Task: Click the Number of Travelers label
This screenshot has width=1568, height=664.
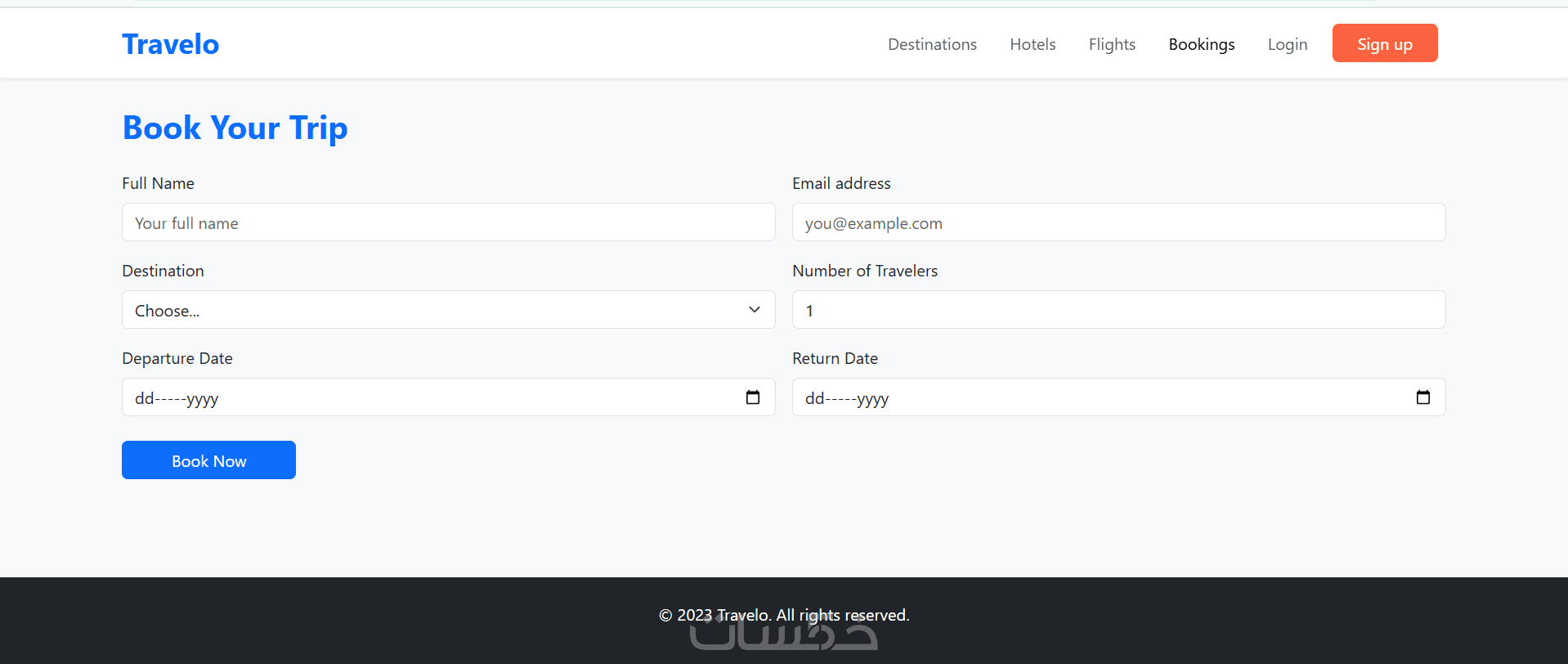Action: [x=865, y=271]
